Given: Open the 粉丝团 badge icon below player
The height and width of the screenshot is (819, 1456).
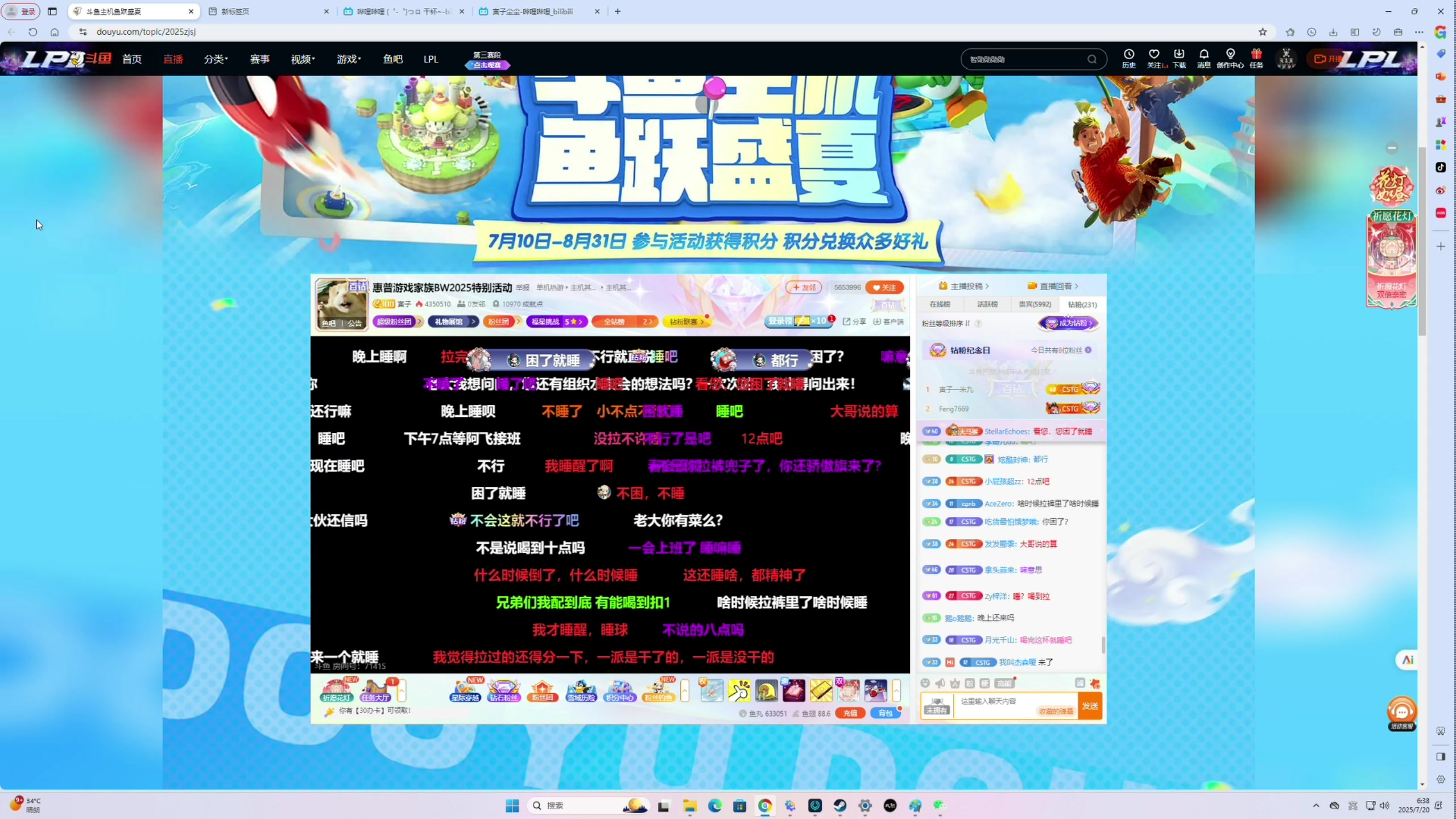Looking at the screenshot, I should pyautogui.click(x=542, y=690).
